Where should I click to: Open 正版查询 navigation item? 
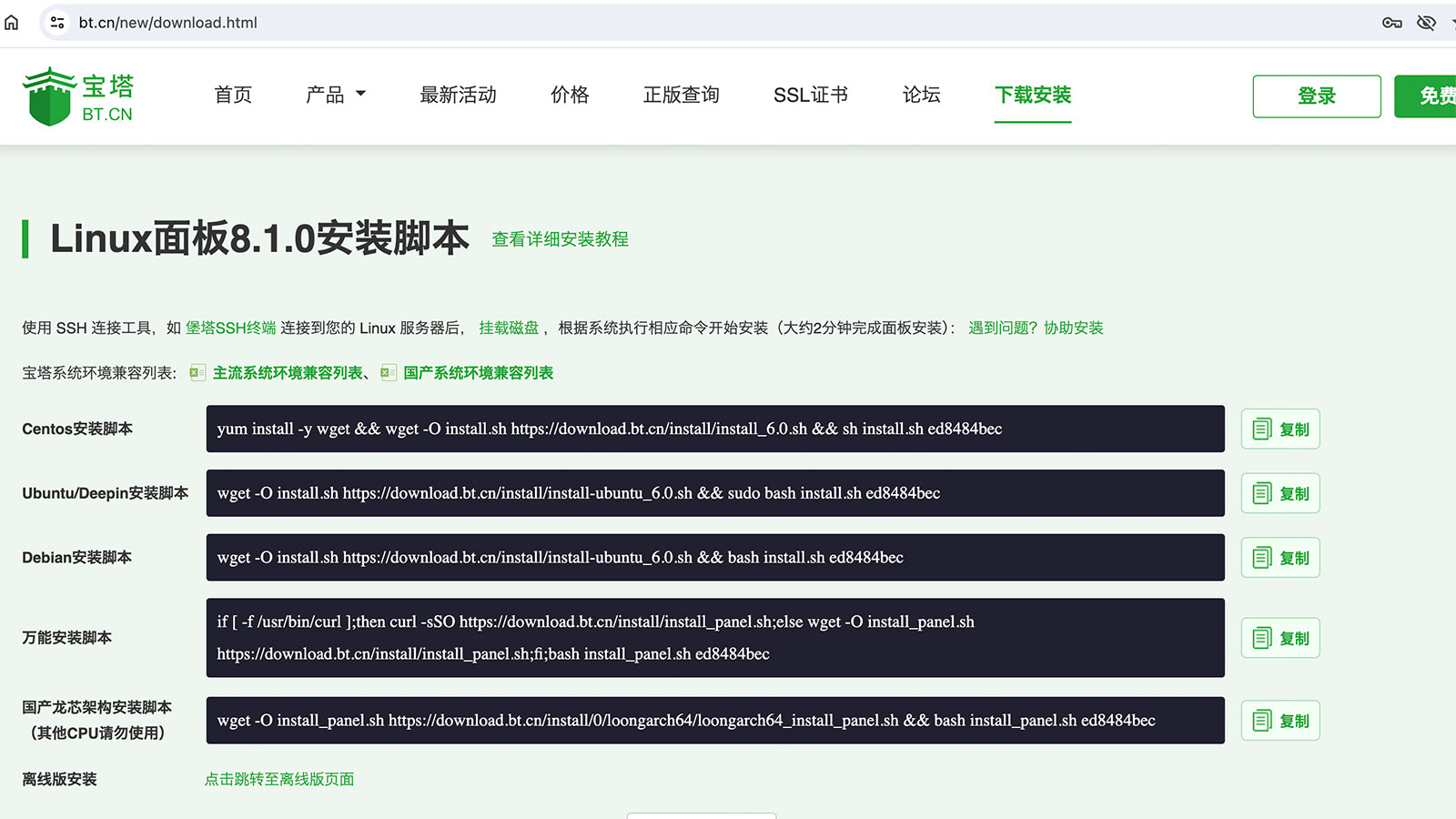(681, 95)
